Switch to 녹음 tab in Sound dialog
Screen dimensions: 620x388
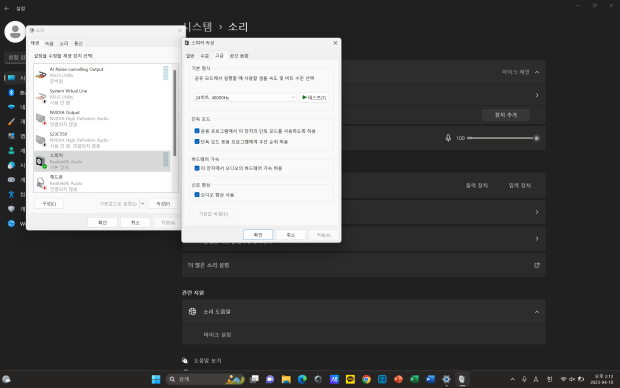click(49, 44)
